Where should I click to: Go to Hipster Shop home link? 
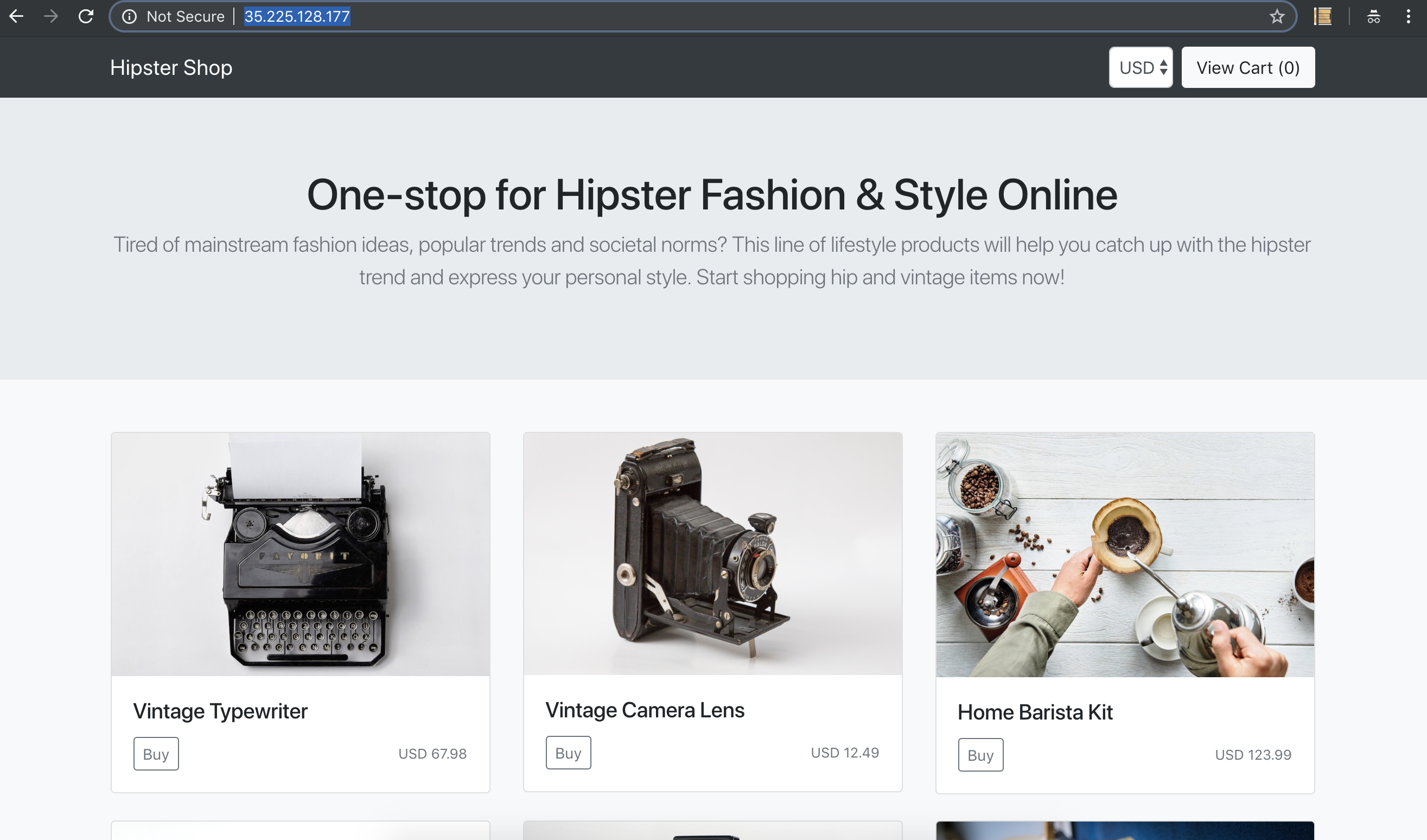tap(171, 67)
